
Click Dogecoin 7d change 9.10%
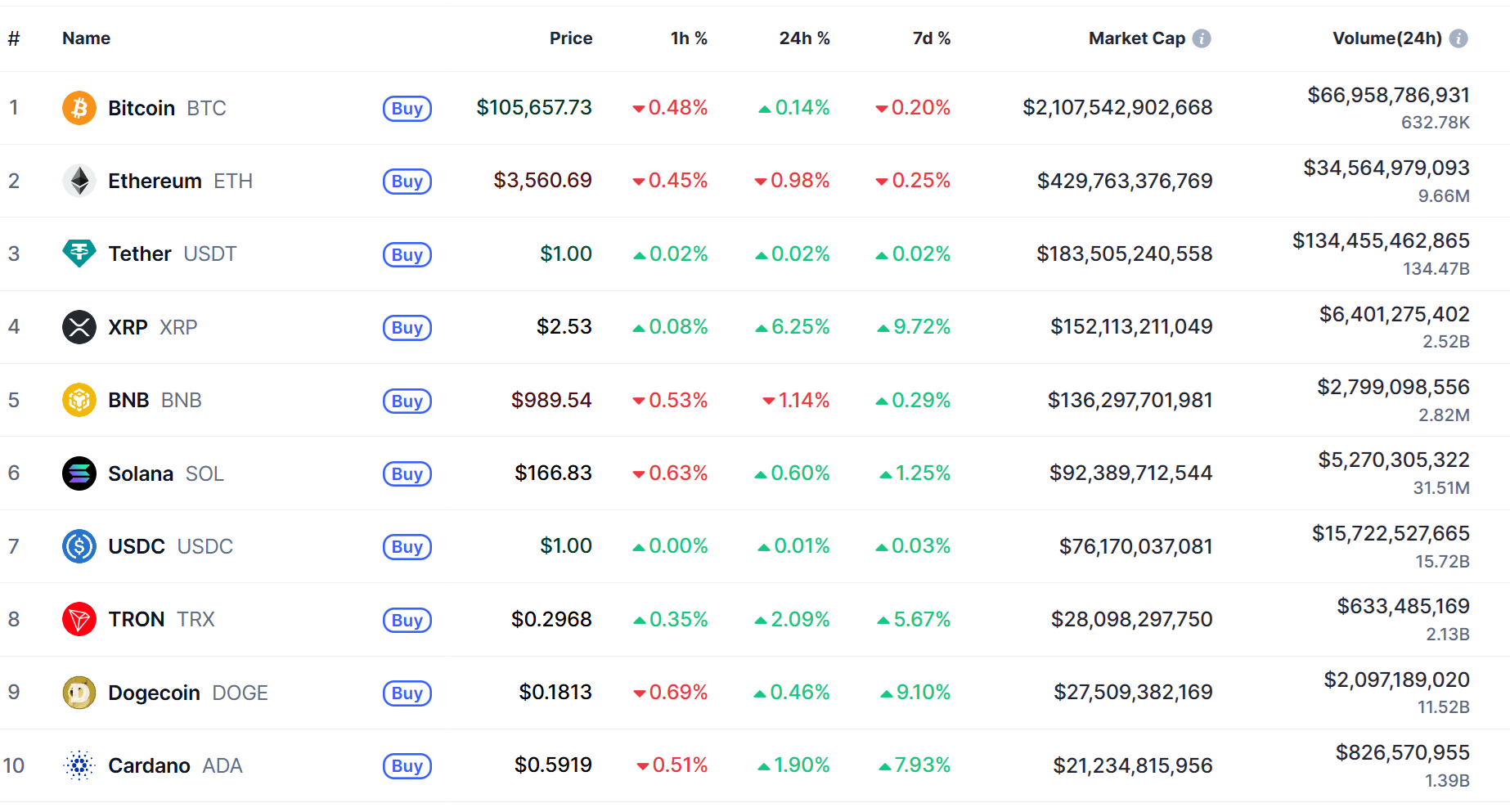coord(915,692)
